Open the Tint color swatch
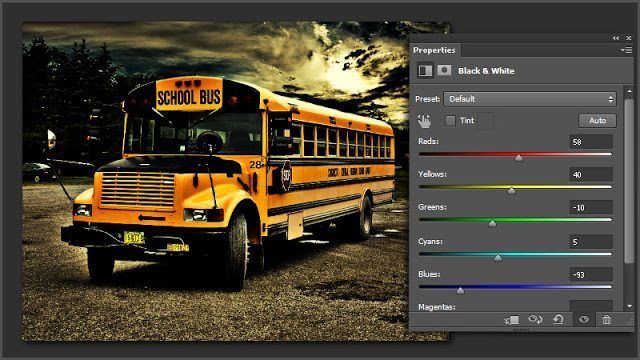Image resolution: width=640 pixels, height=360 pixels. coord(486,121)
